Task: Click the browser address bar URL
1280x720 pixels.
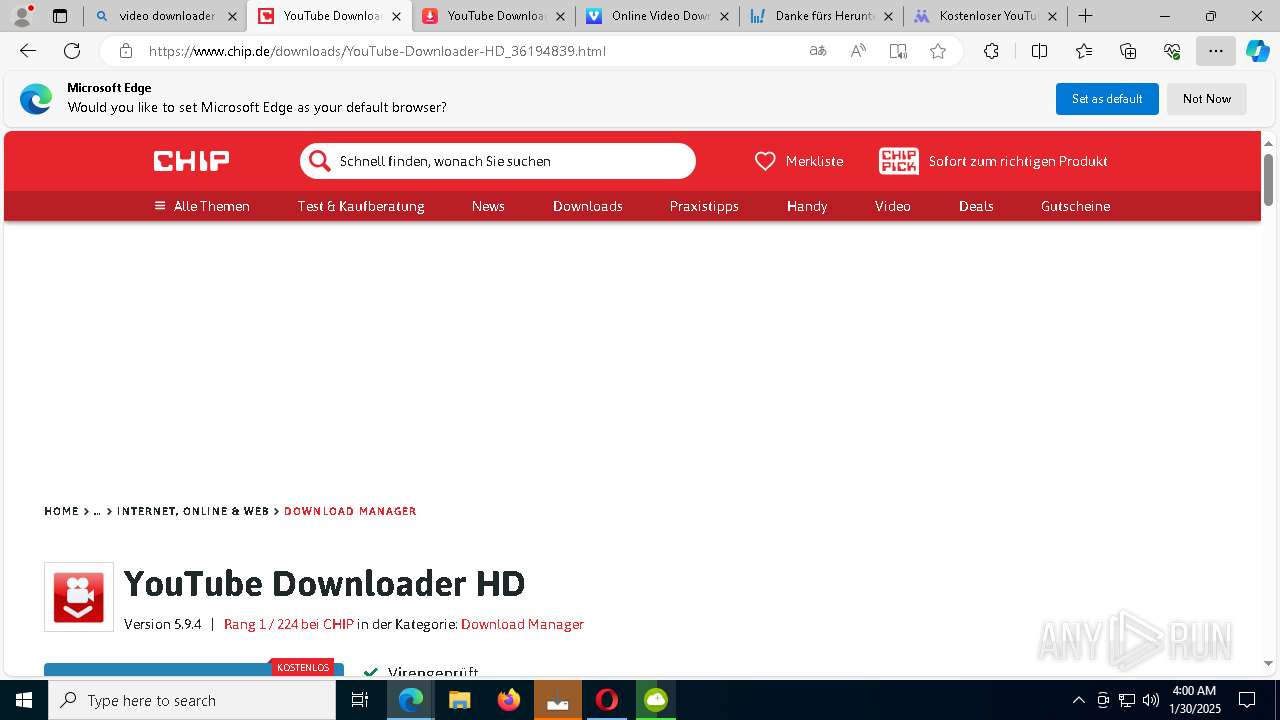Action: click(377, 51)
